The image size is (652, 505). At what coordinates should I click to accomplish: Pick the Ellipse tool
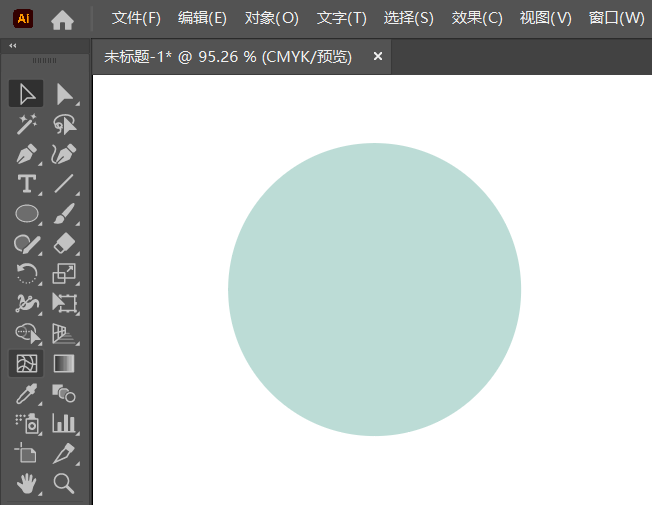pos(26,214)
